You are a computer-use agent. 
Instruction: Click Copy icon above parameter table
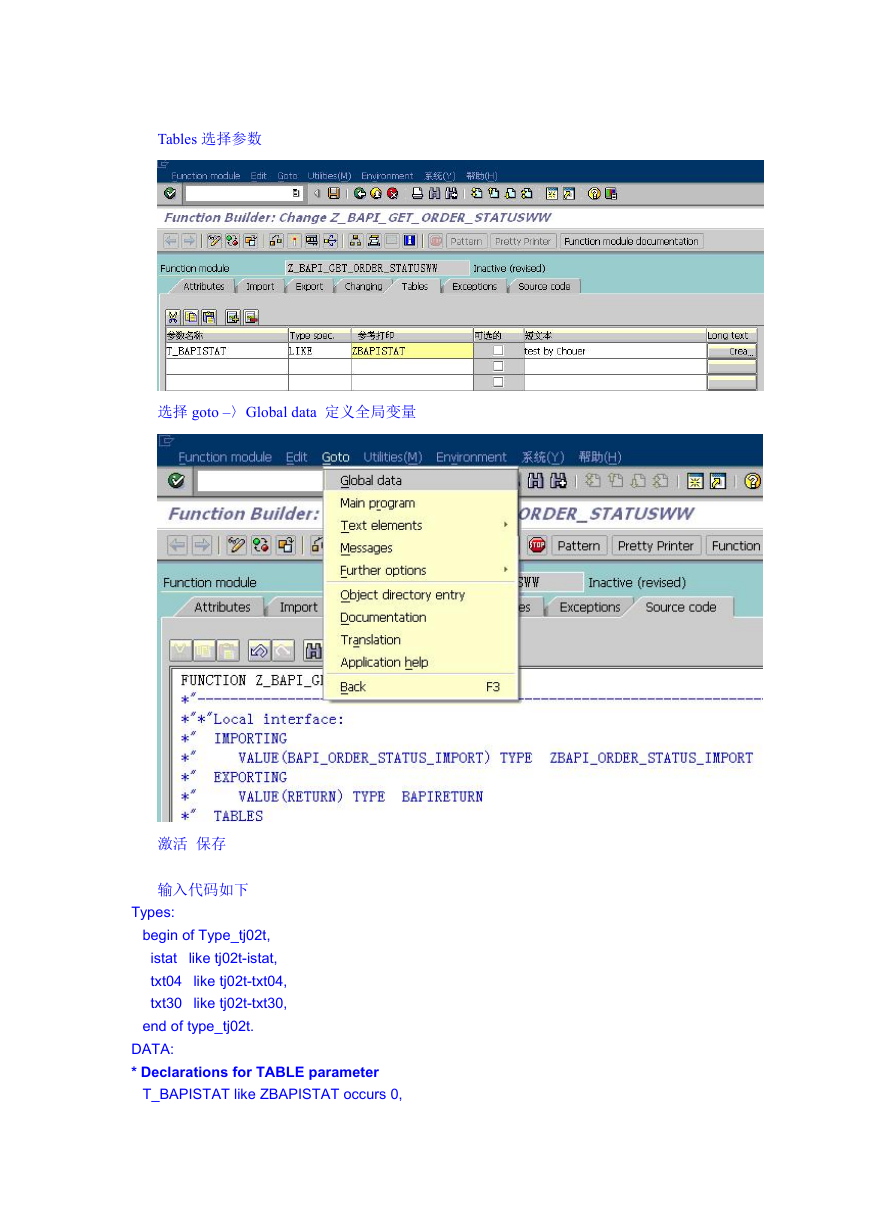tap(190, 316)
